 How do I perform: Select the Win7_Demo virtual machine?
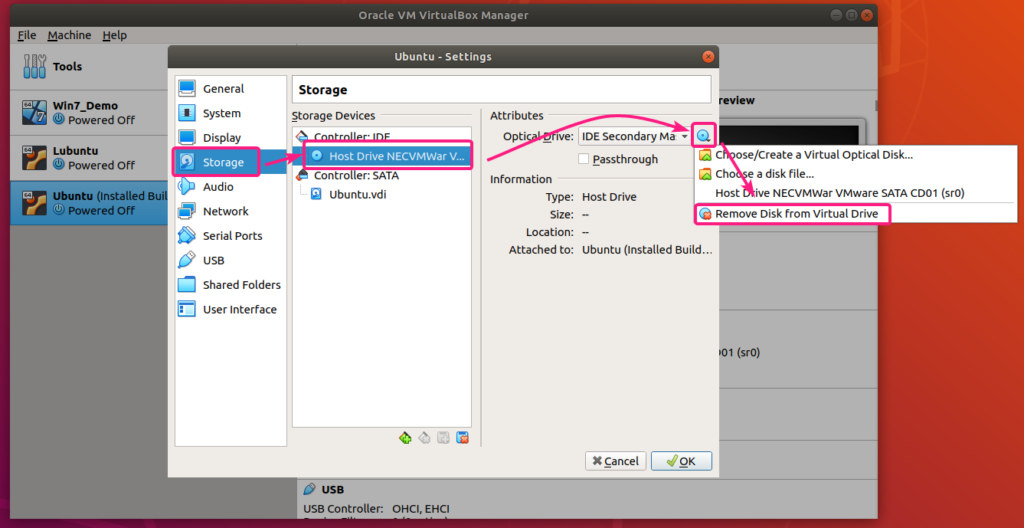88,112
